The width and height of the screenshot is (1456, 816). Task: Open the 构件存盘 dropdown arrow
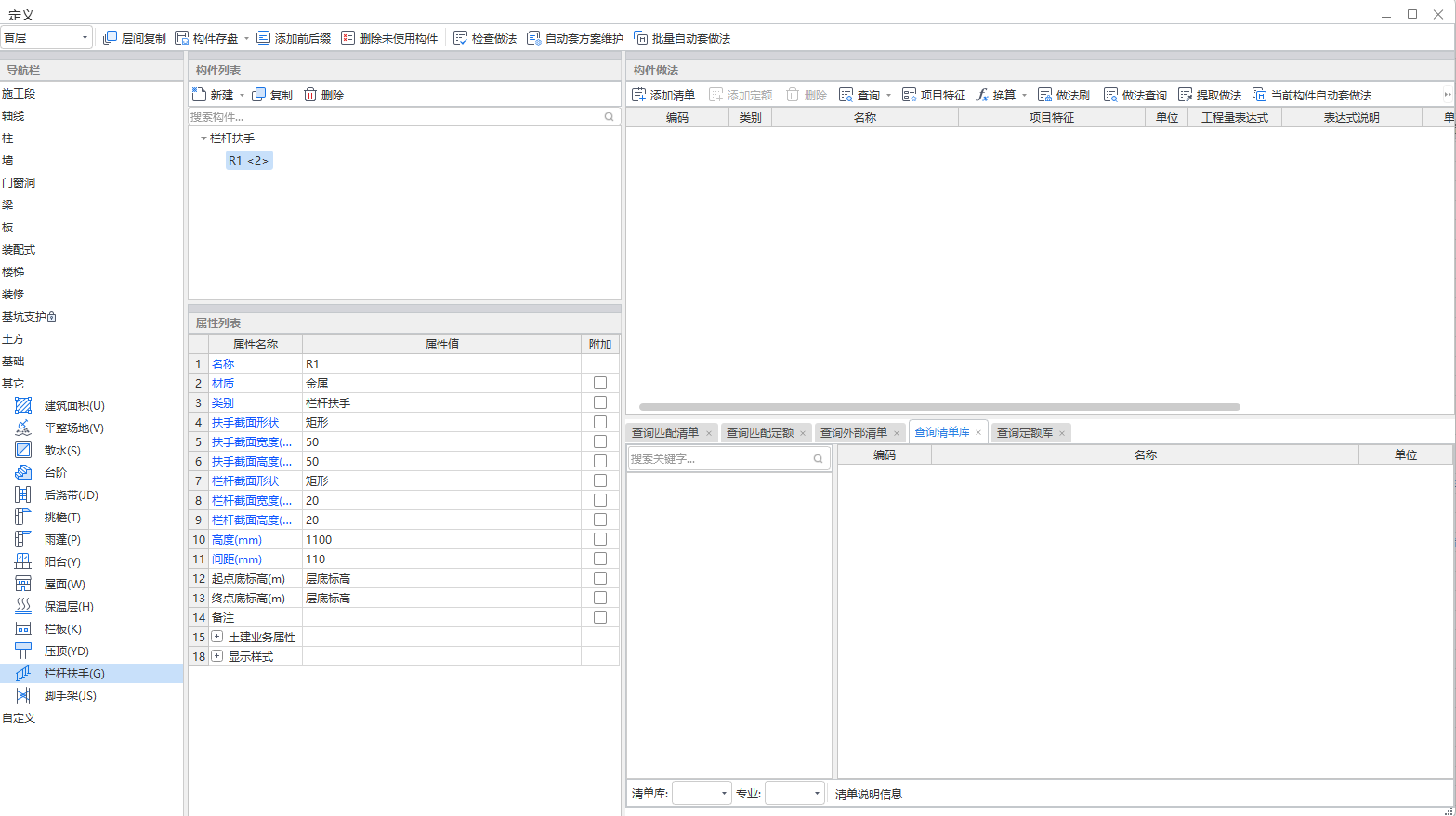point(246,39)
